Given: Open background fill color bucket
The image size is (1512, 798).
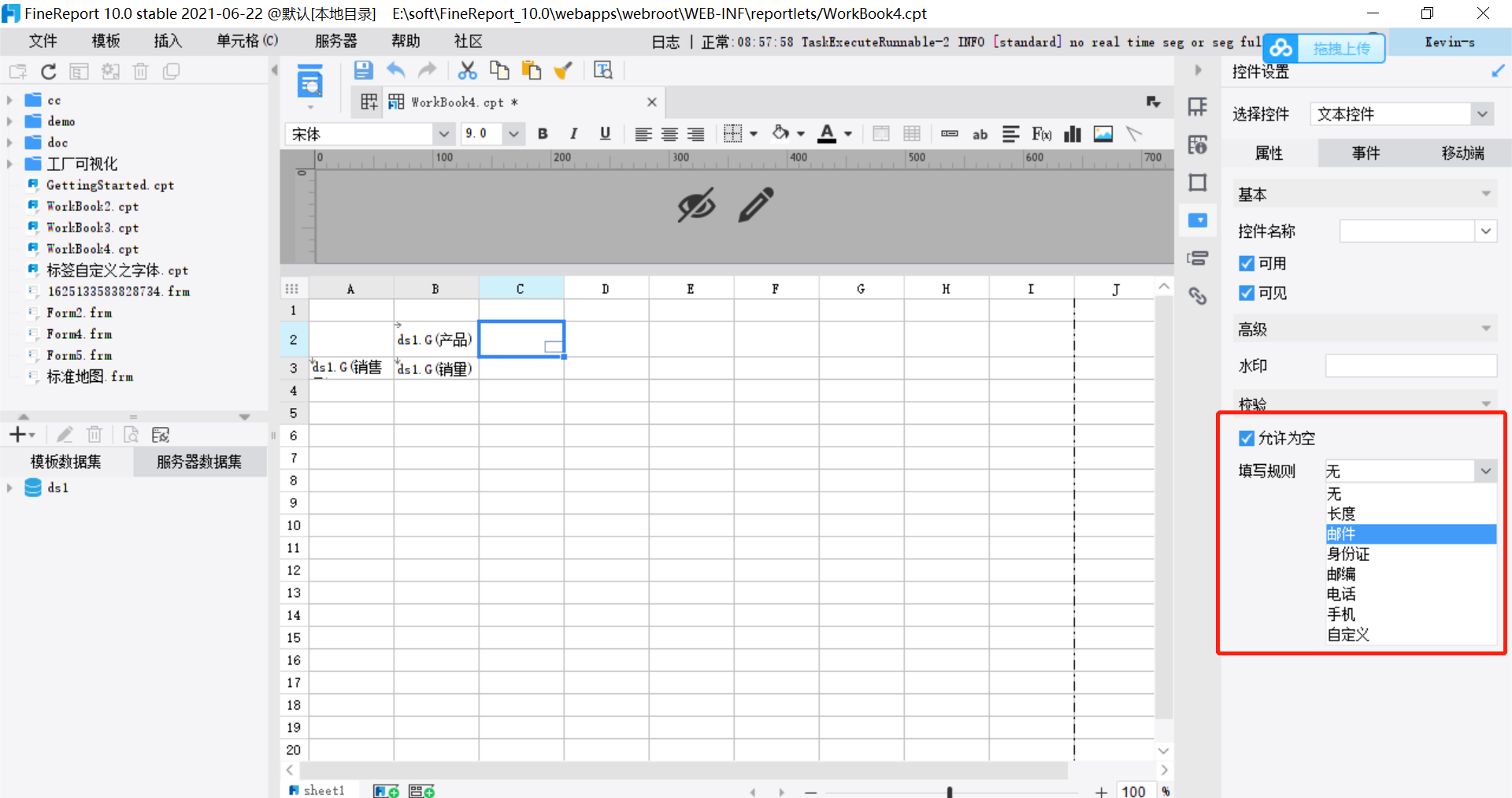Looking at the screenshot, I should (x=780, y=133).
